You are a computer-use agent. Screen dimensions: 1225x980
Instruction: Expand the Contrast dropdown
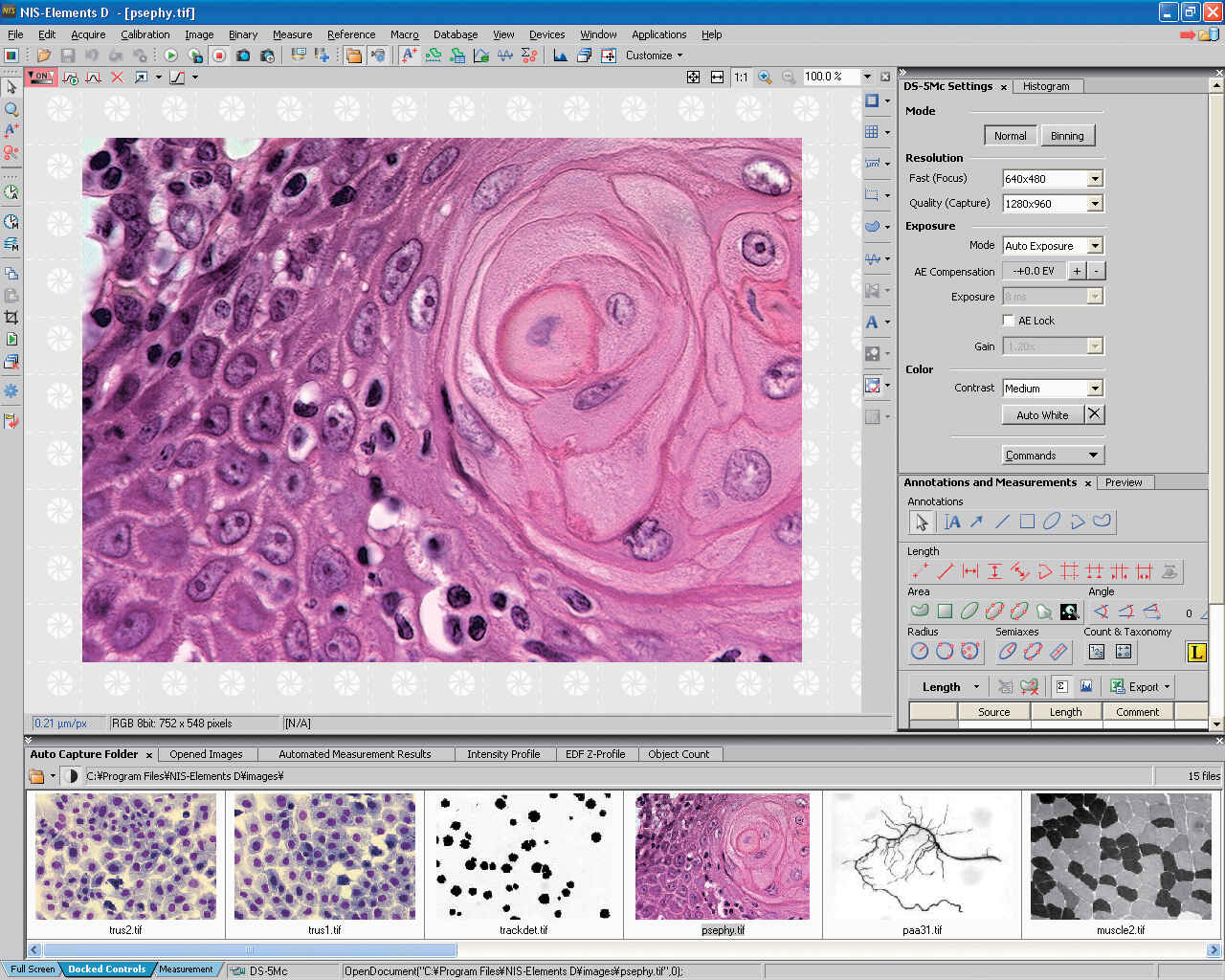tap(1095, 389)
